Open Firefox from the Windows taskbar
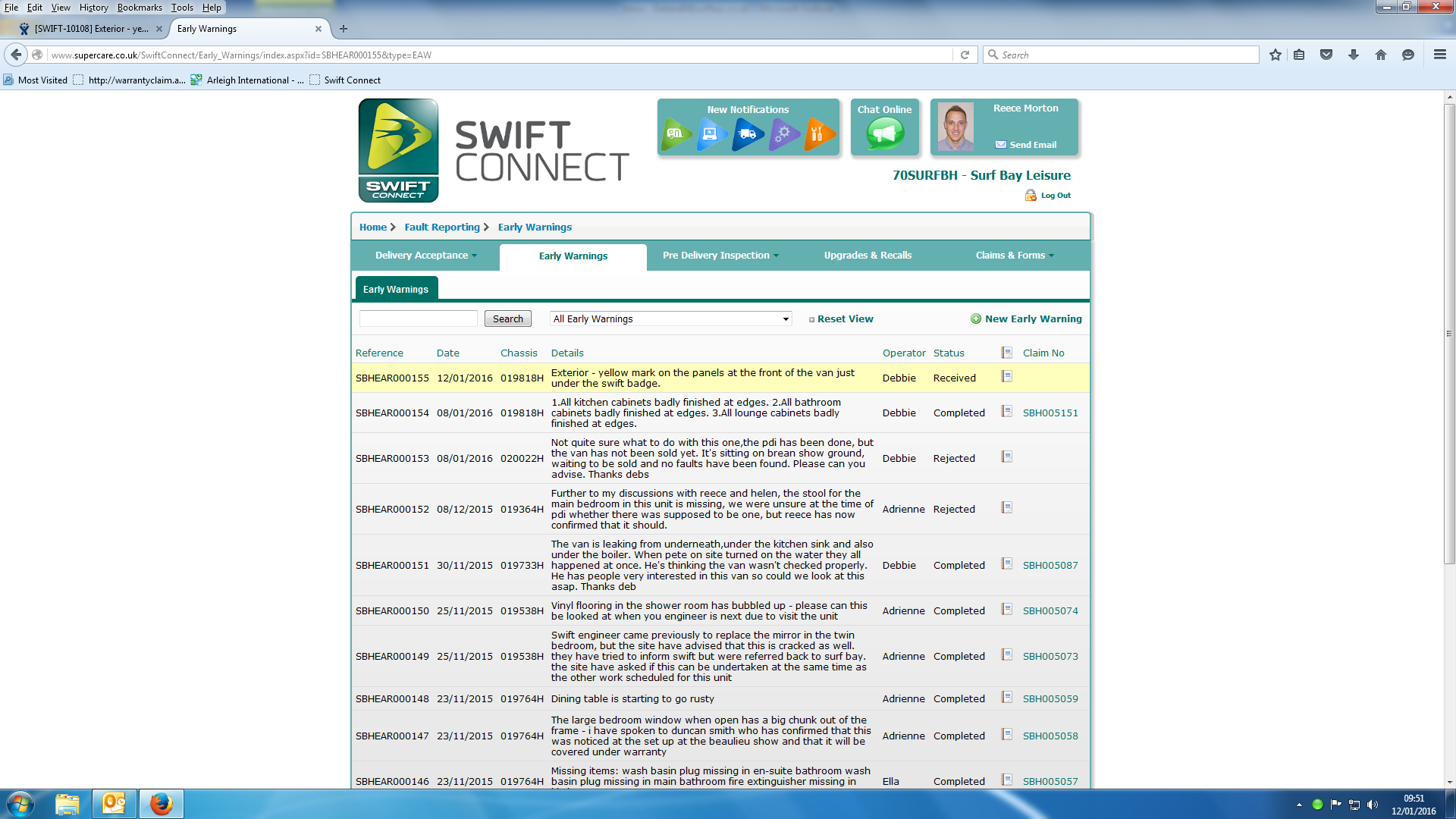This screenshot has width=1456, height=819. point(161,804)
